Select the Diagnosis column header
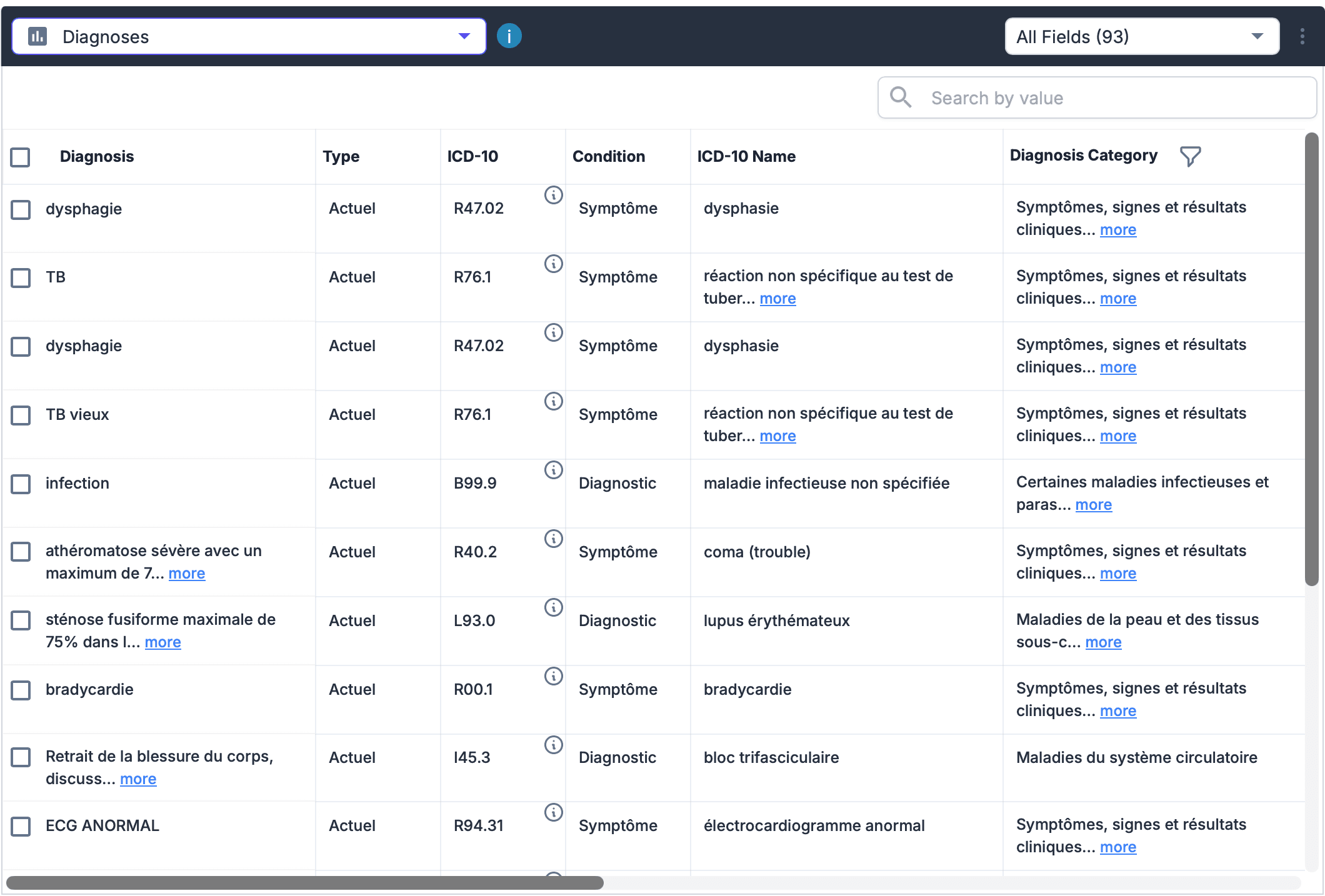This screenshot has width=1325, height=896. tap(97, 156)
